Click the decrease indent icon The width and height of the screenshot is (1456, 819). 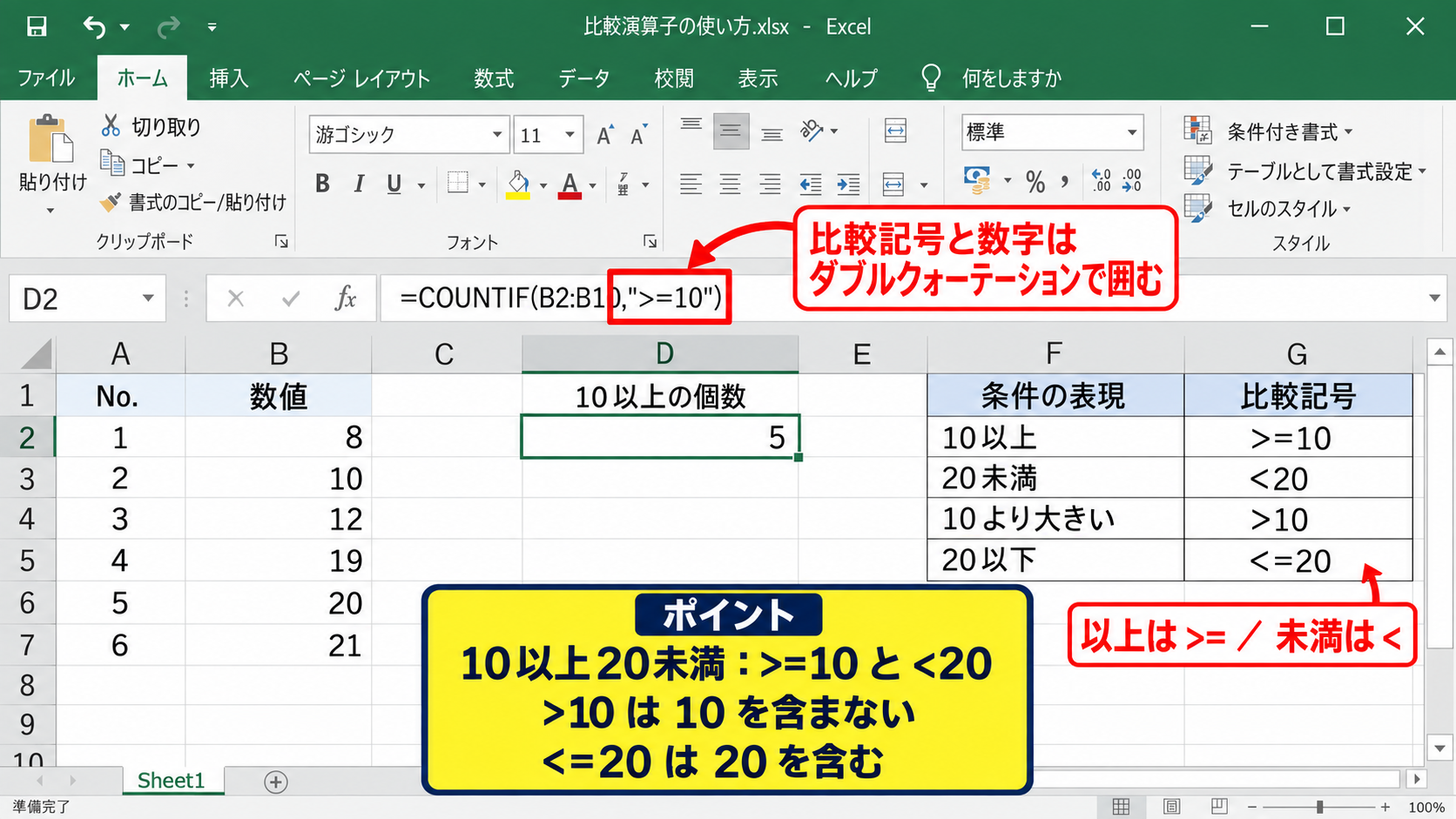[x=811, y=184]
